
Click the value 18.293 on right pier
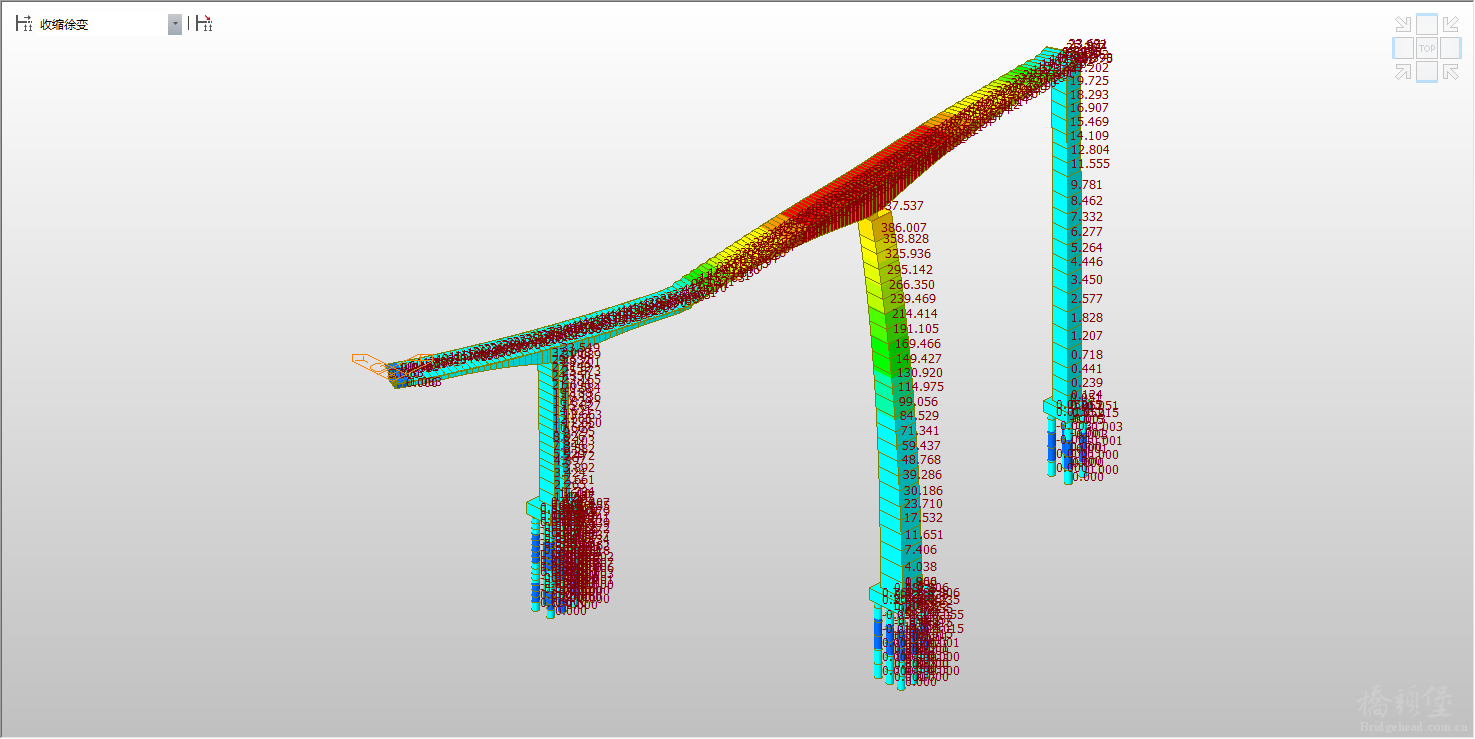[x=1089, y=95]
